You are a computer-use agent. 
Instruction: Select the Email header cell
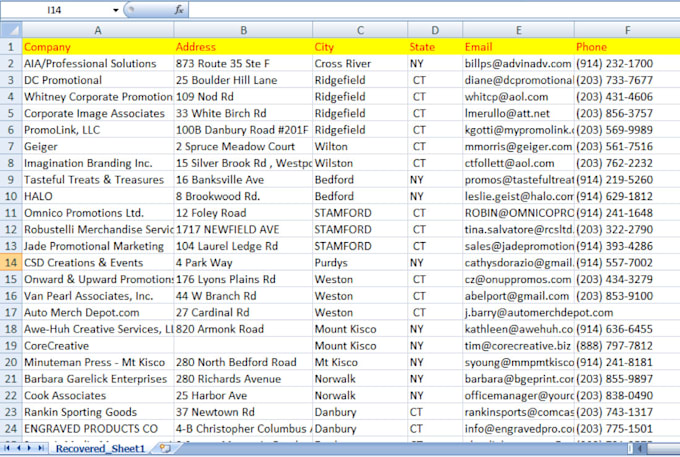[x=519, y=47]
